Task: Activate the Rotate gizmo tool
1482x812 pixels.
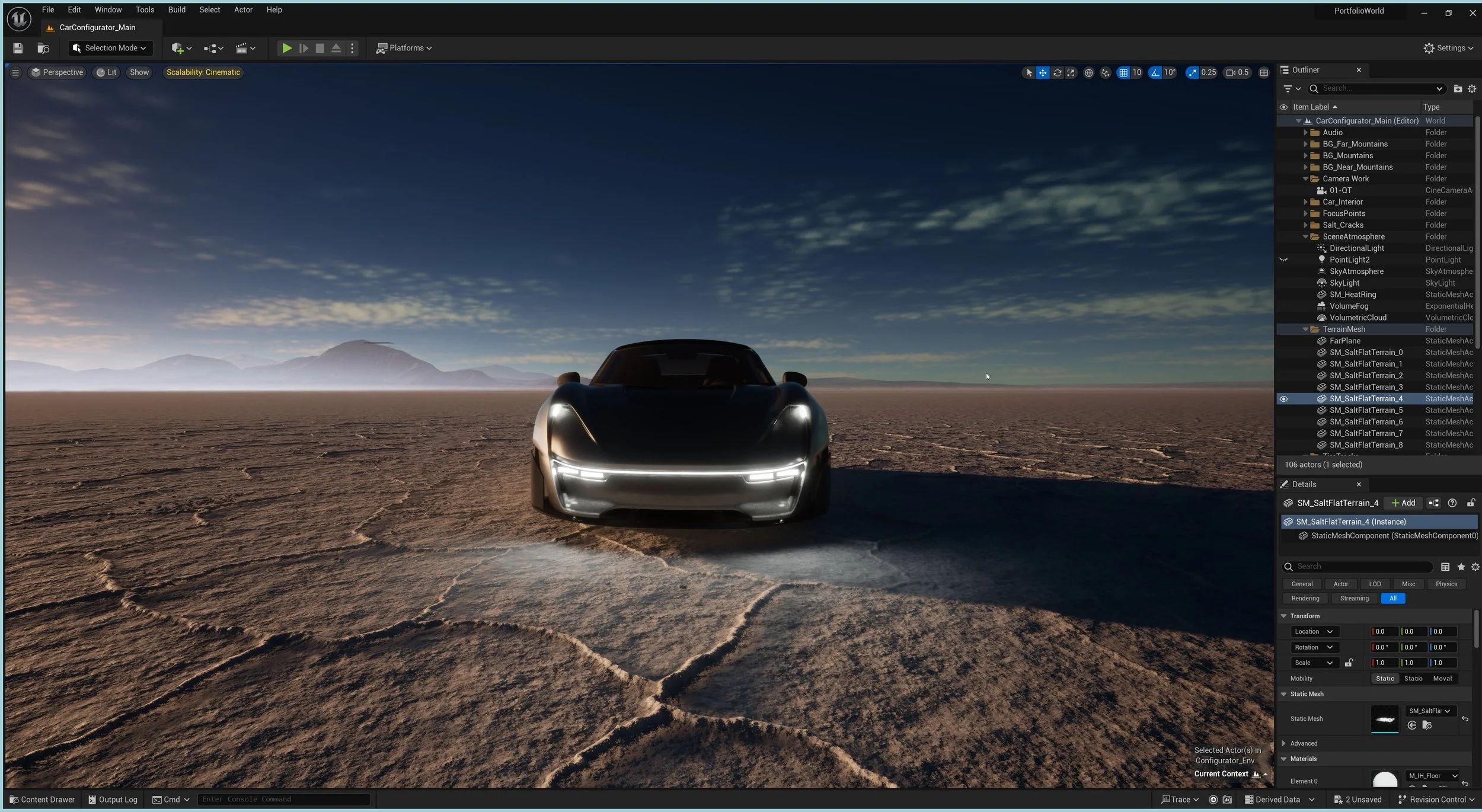Action: click(x=1057, y=72)
